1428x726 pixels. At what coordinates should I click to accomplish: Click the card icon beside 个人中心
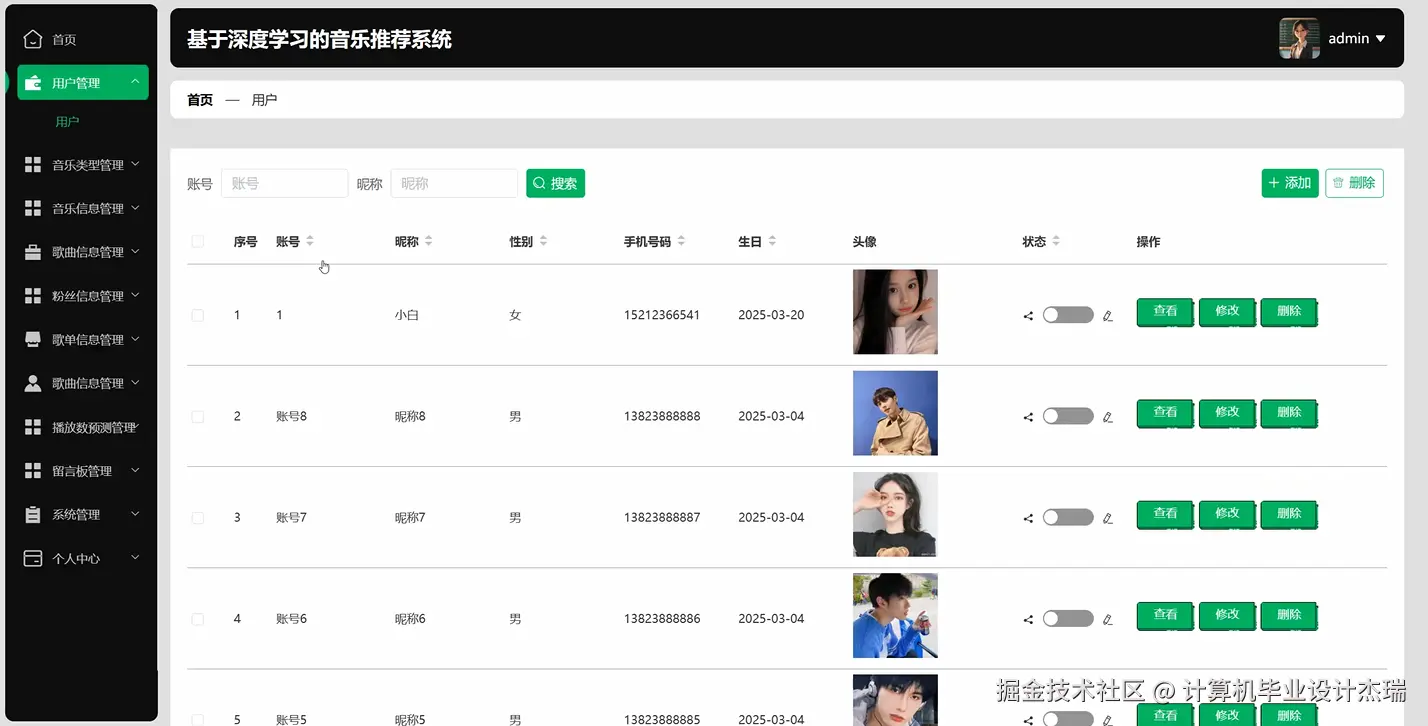[x=33, y=558]
